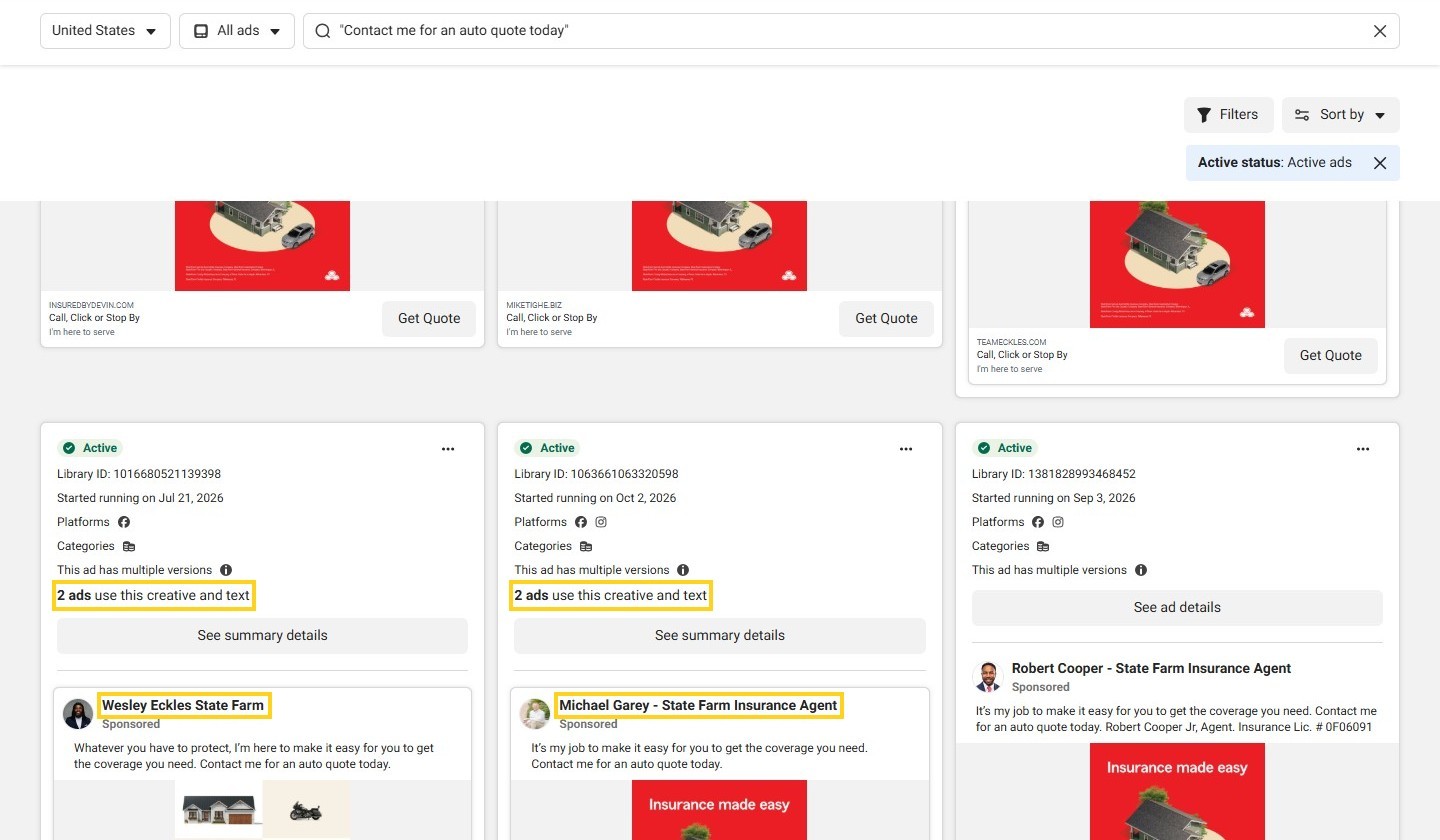Image resolution: width=1440 pixels, height=840 pixels.
Task: Click the TEAMECKLES.COM domain text
Action: pyautogui.click(x=1011, y=342)
